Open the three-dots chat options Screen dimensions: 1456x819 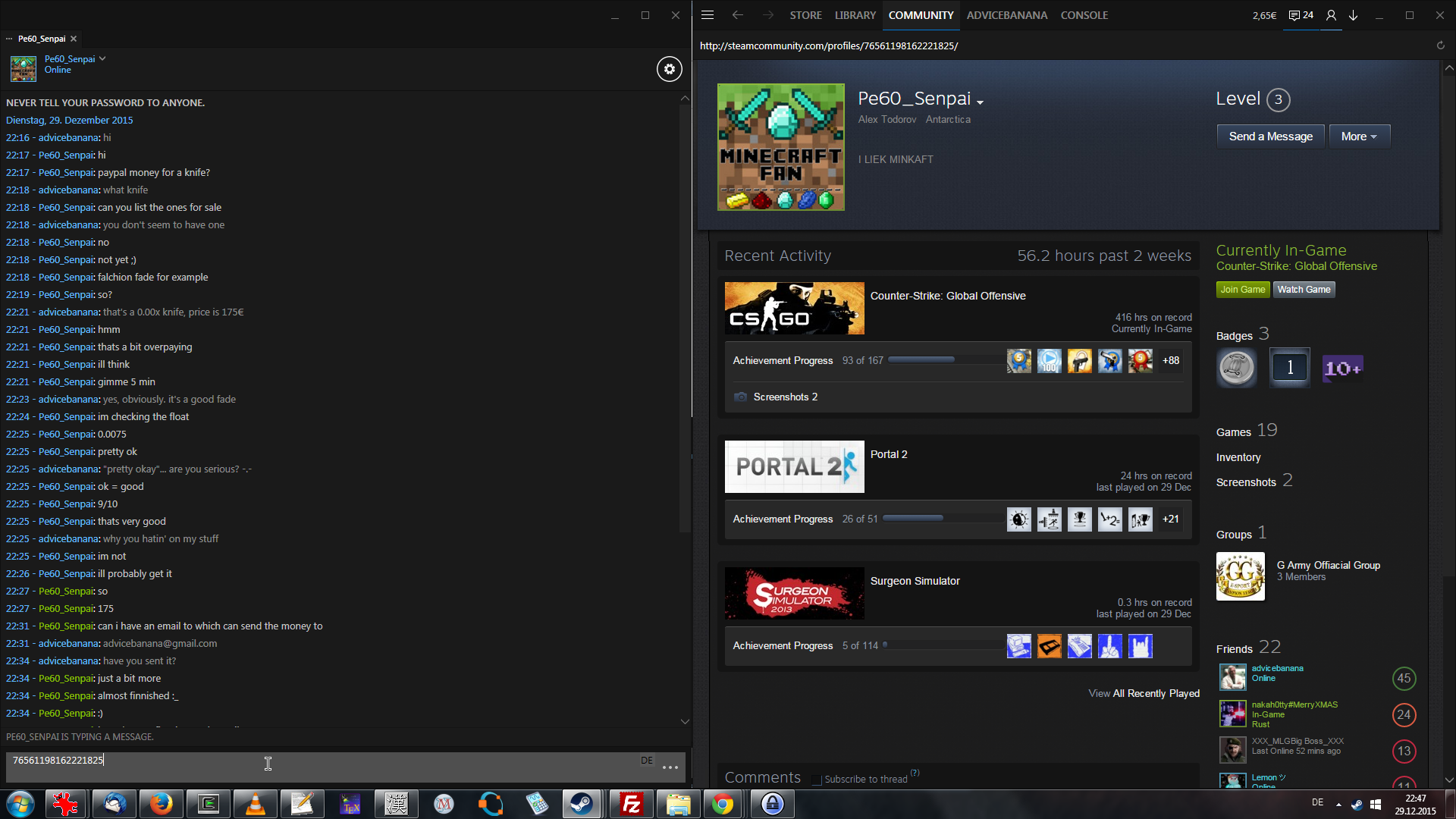pos(670,767)
